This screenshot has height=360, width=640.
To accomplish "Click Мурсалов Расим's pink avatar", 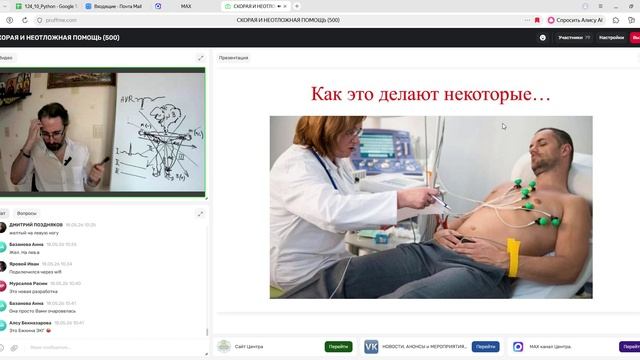I will point(2,287).
